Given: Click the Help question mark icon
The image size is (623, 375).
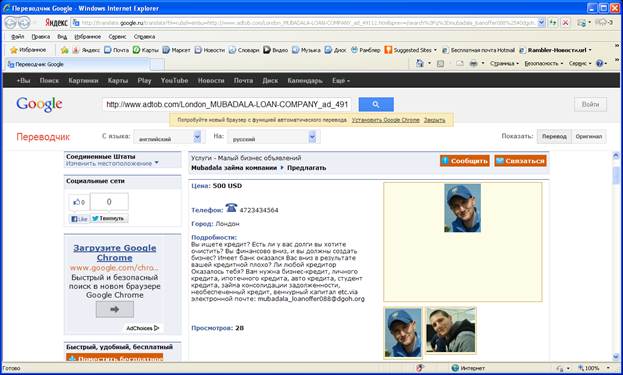Looking at the screenshot, I should click(600, 63).
